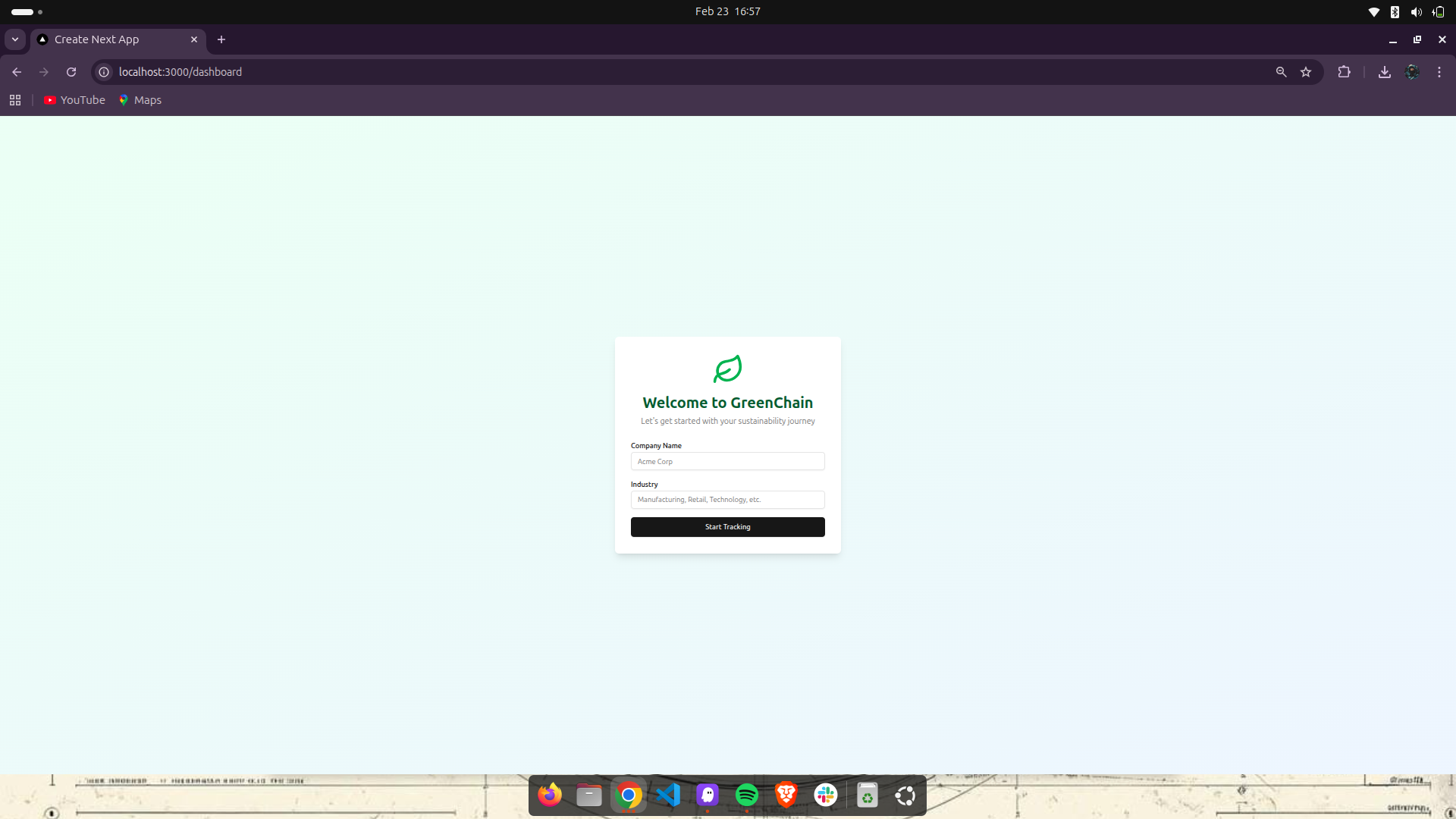Click the zoom magnifier icon in address bar
This screenshot has height=819, width=1456.
click(1281, 72)
